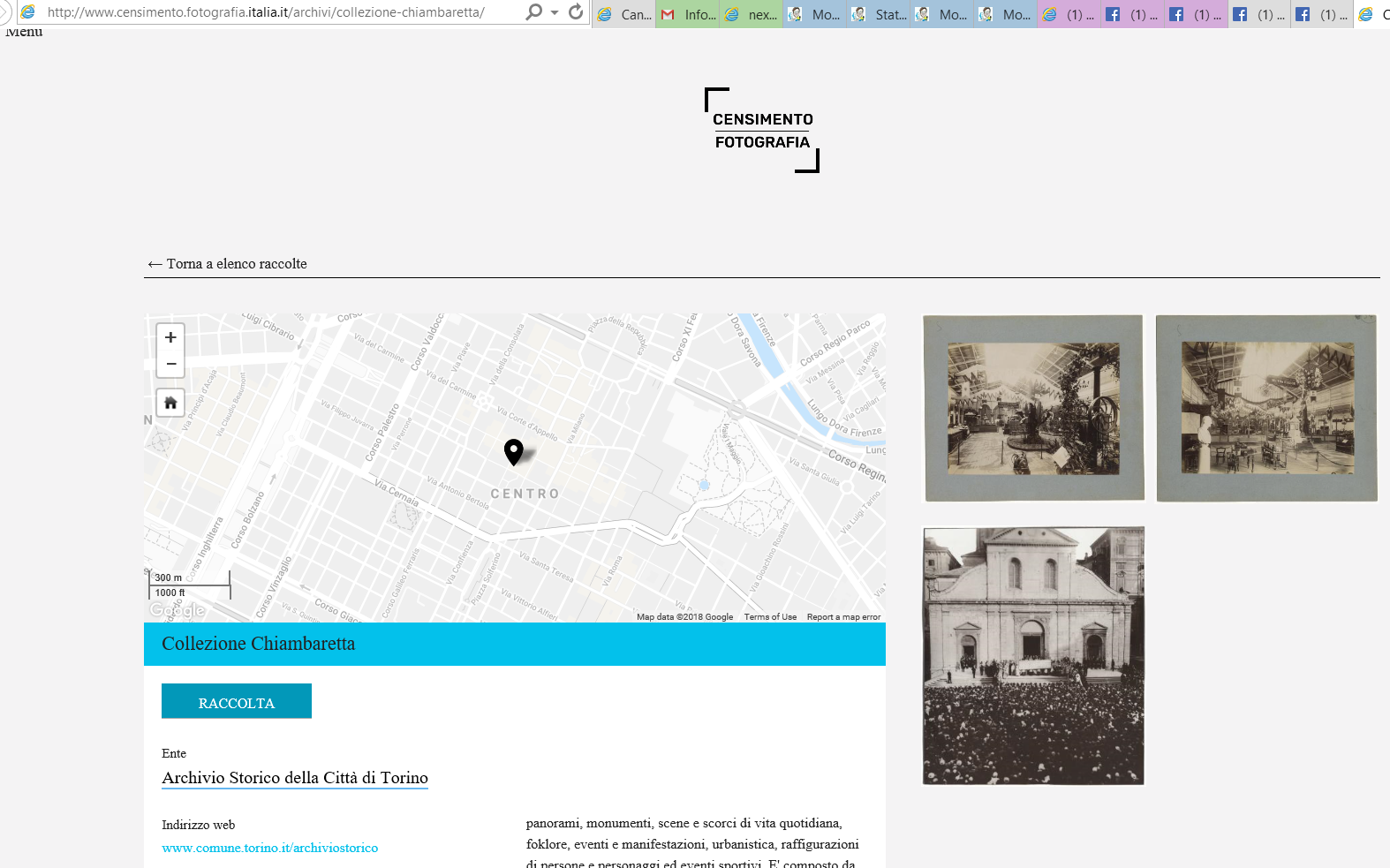Screen dimensions: 1390x868
Task: Click the black location pin on map
Action: (x=513, y=451)
